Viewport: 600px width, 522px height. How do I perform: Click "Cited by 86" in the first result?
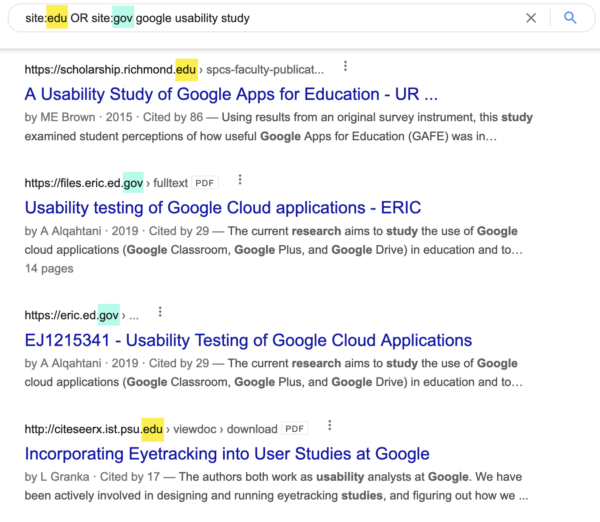[x=173, y=117]
